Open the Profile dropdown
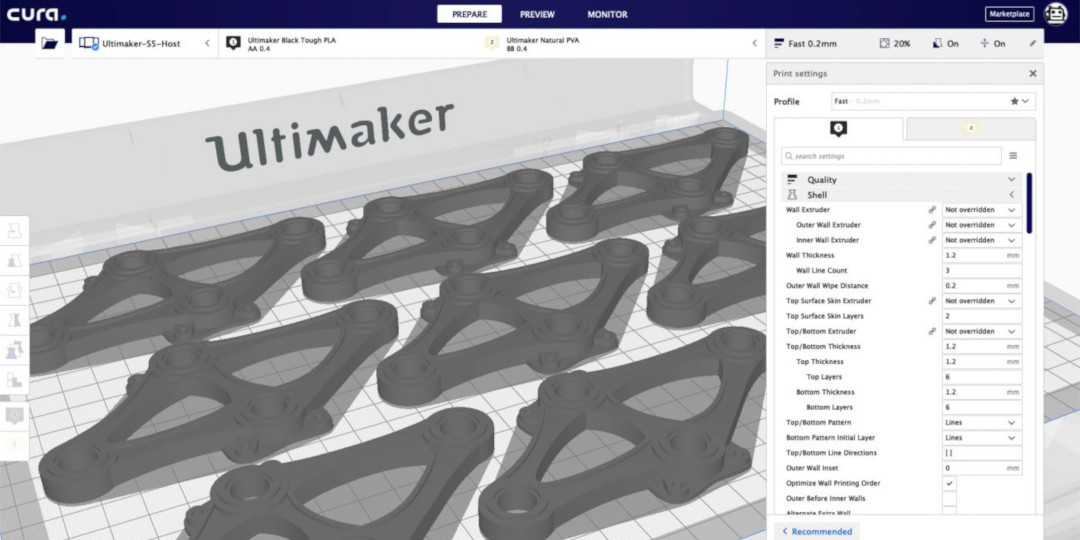1080x540 pixels. [933, 101]
